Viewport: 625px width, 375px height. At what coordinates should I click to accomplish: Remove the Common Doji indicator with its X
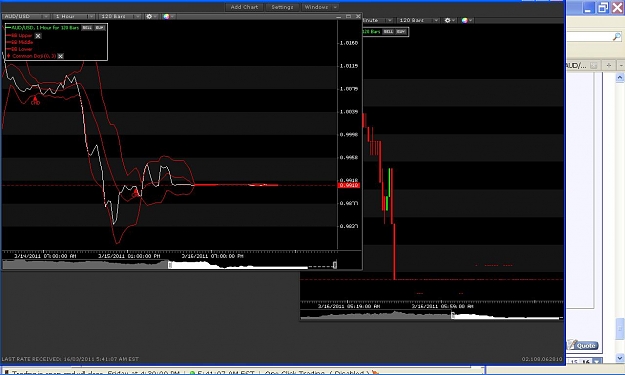pos(60,56)
